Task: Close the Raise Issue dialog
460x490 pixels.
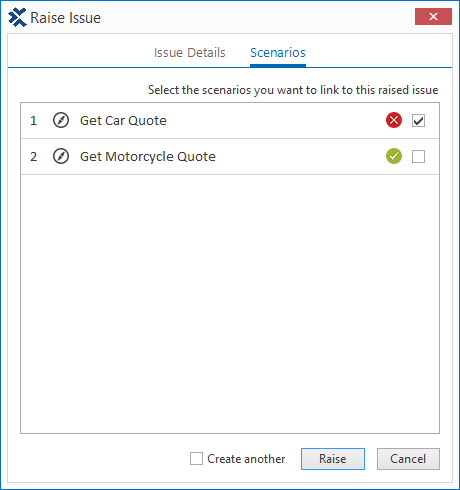Action: click(433, 16)
